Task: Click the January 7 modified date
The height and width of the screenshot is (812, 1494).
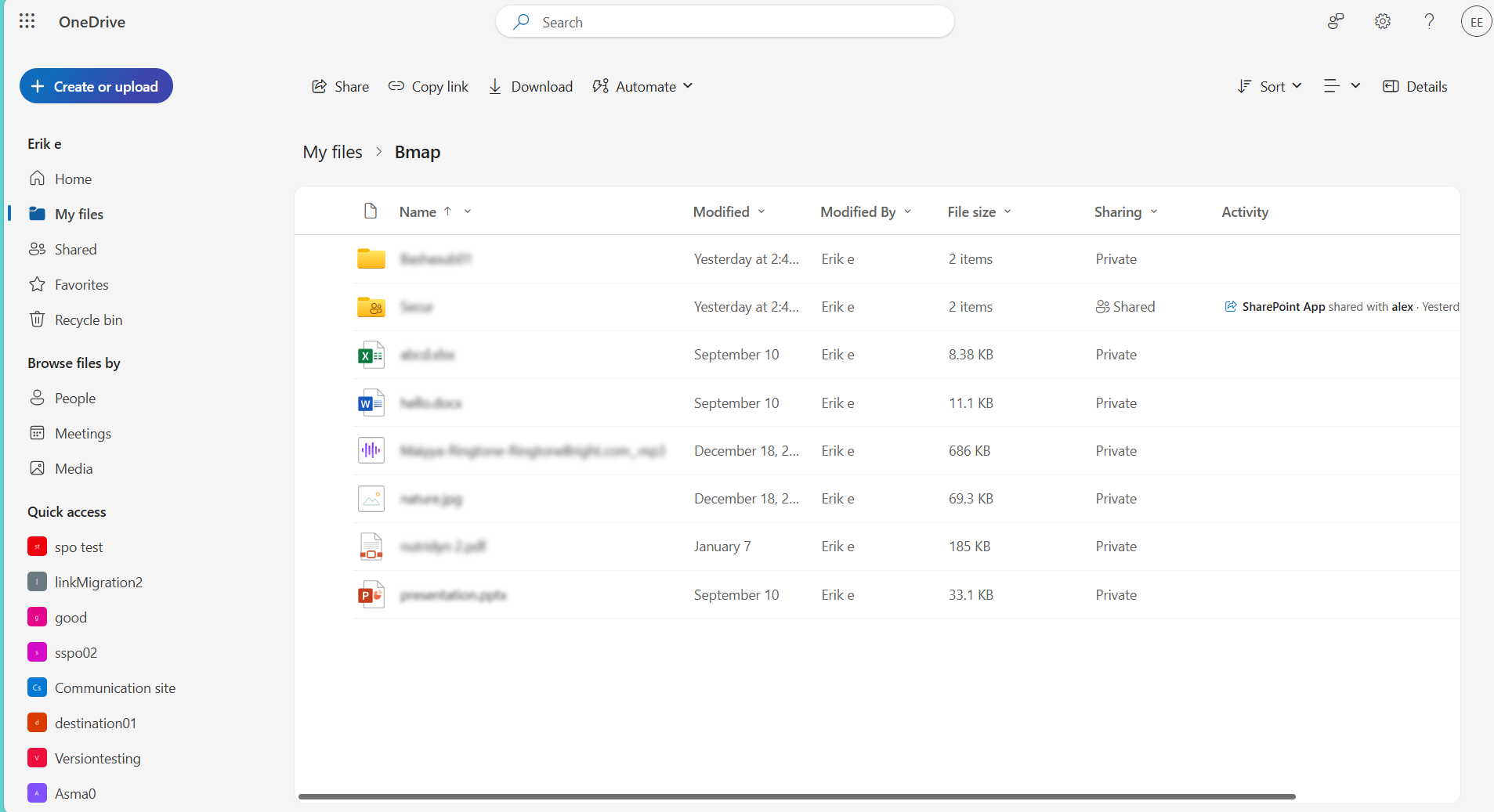Action: (722, 547)
